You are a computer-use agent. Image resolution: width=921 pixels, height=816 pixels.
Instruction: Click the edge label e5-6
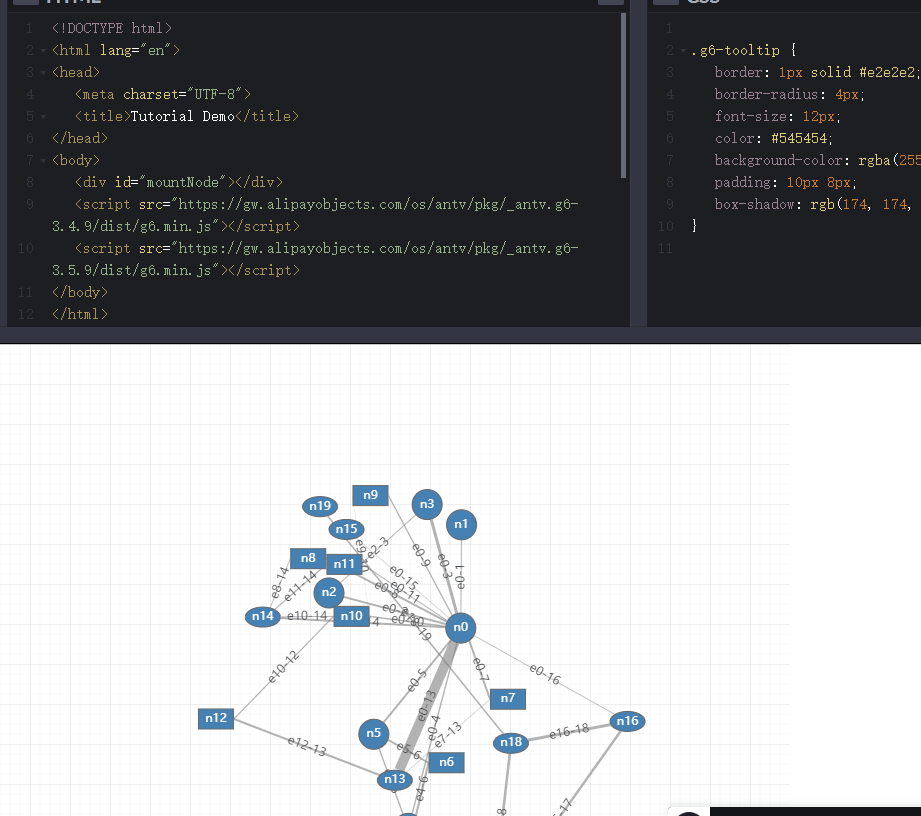click(409, 751)
